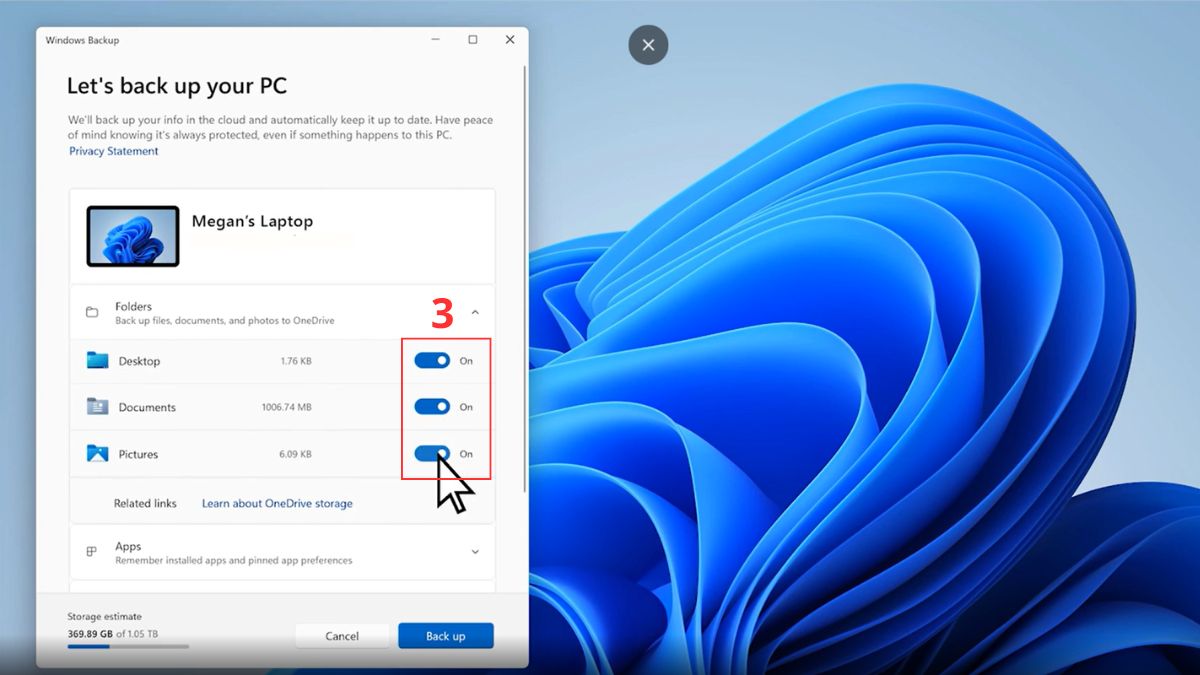Toggle the Desktop folder backup switch
The height and width of the screenshot is (675, 1200).
432,361
